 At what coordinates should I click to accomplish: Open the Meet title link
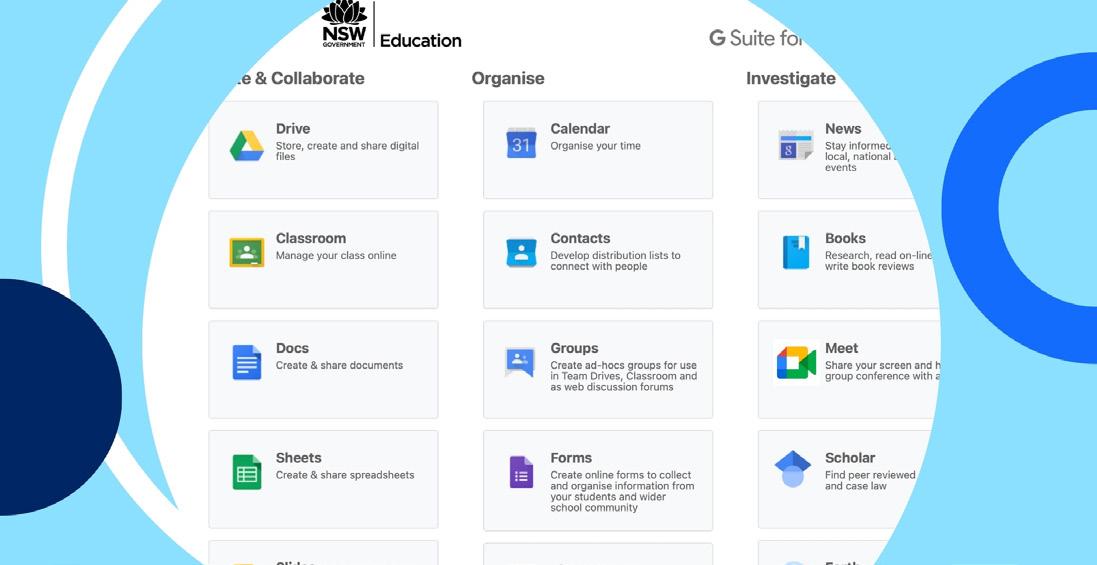coord(842,348)
